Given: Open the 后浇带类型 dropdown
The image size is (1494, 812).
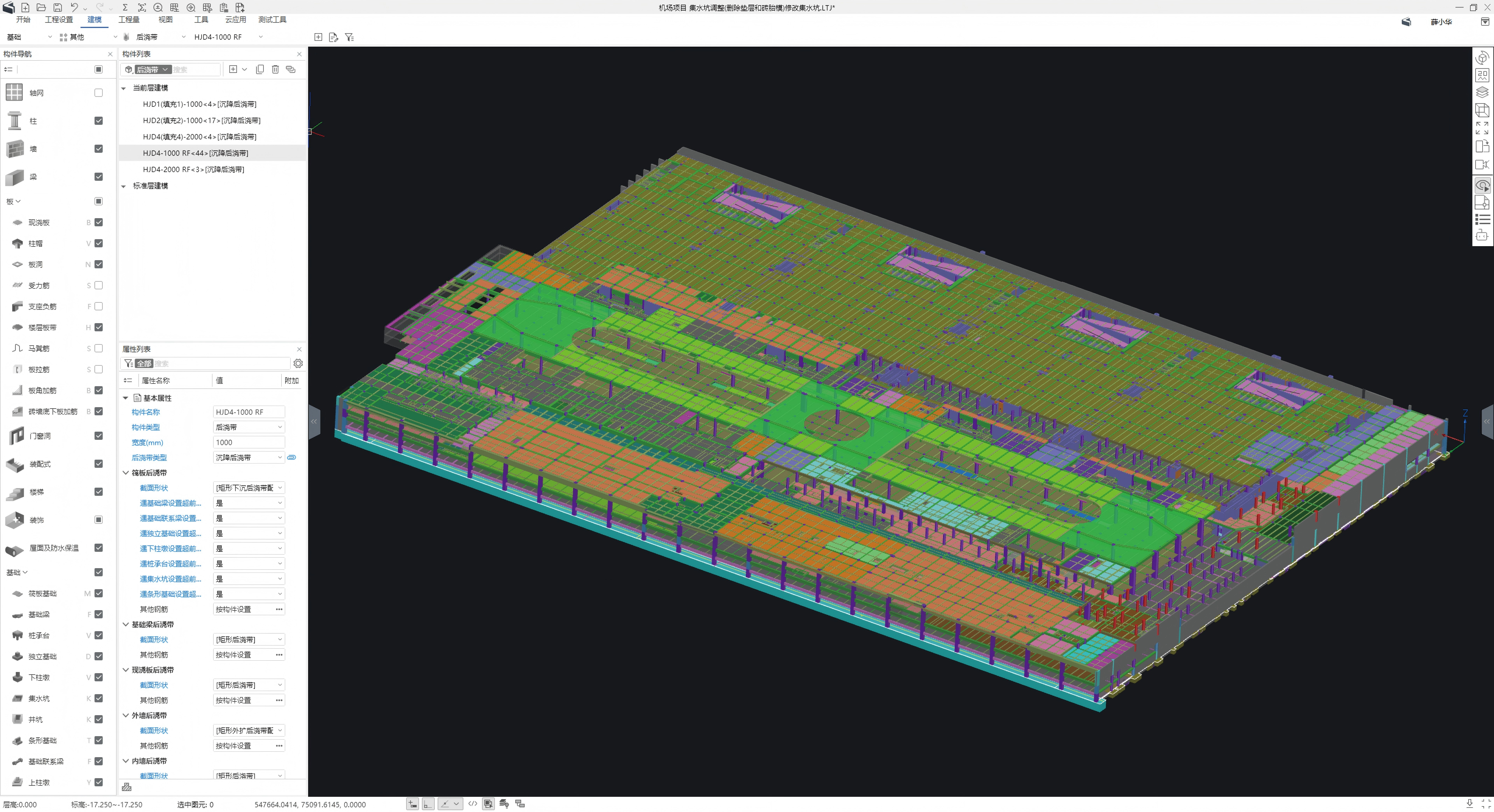Looking at the screenshot, I should tap(280, 457).
